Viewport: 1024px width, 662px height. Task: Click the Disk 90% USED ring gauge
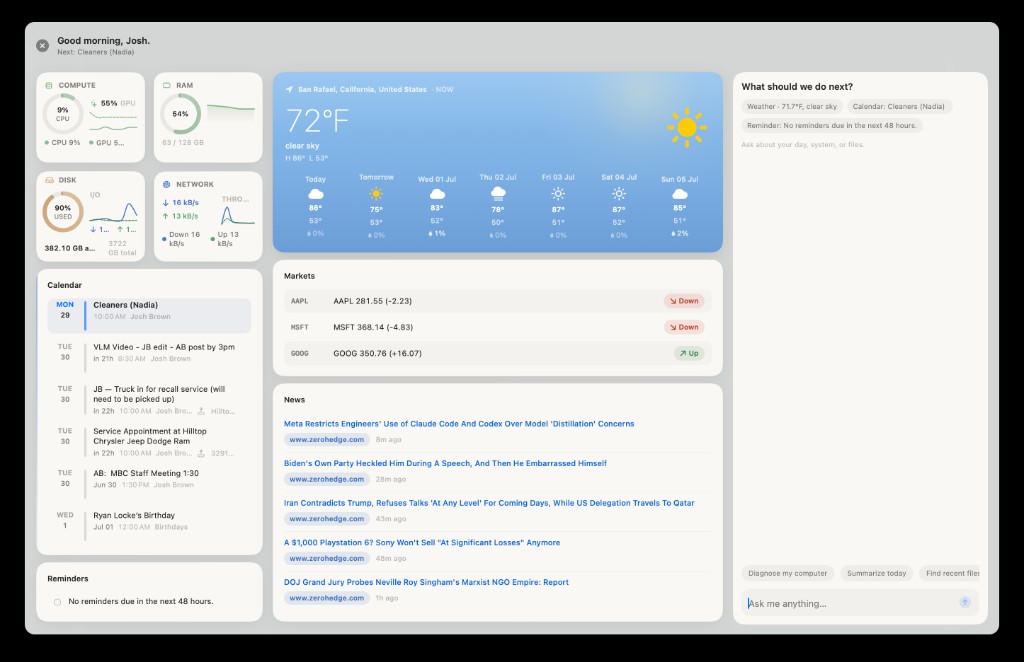[63, 212]
